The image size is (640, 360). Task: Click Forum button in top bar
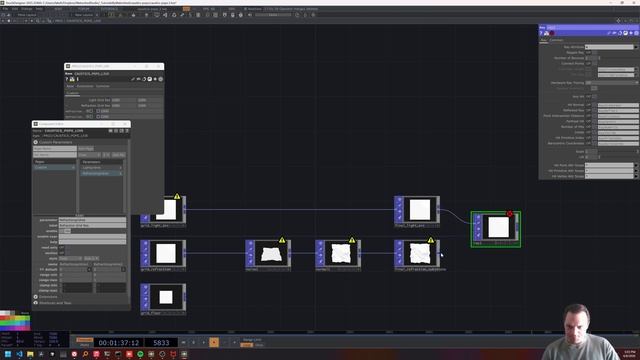pos(84,9)
